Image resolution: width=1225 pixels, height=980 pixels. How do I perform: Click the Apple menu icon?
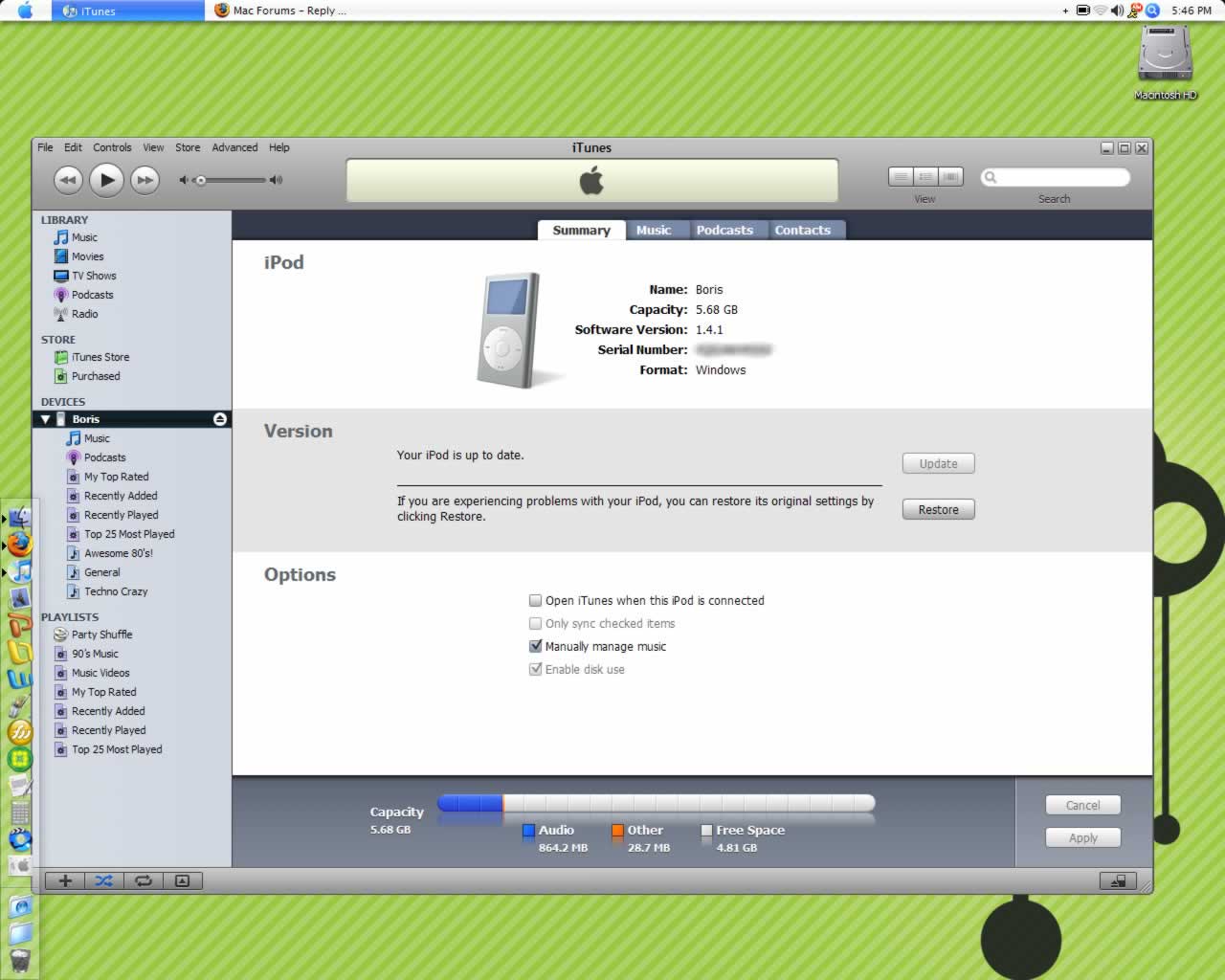tap(26, 11)
